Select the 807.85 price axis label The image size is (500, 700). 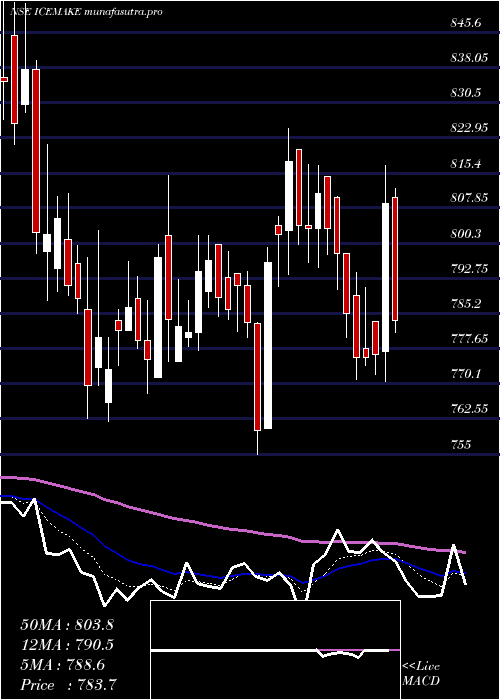coord(469,198)
